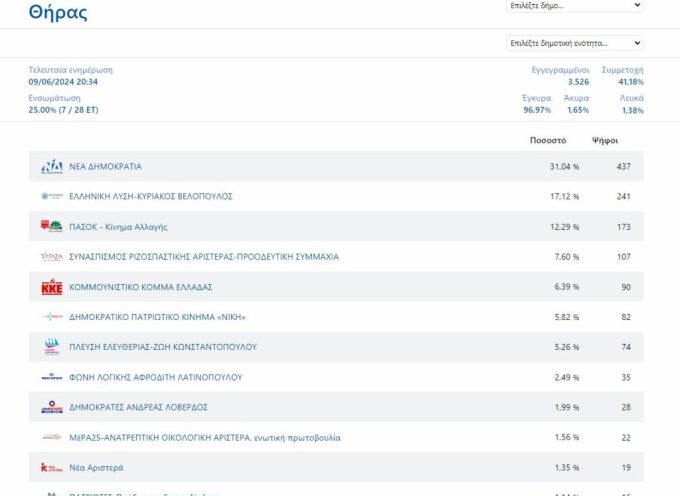The height and width of the screenshot is (496, 680).
Task: Click the 31,04 % percentage for Νέα Δημοκρατία
Action: [564, 166]
